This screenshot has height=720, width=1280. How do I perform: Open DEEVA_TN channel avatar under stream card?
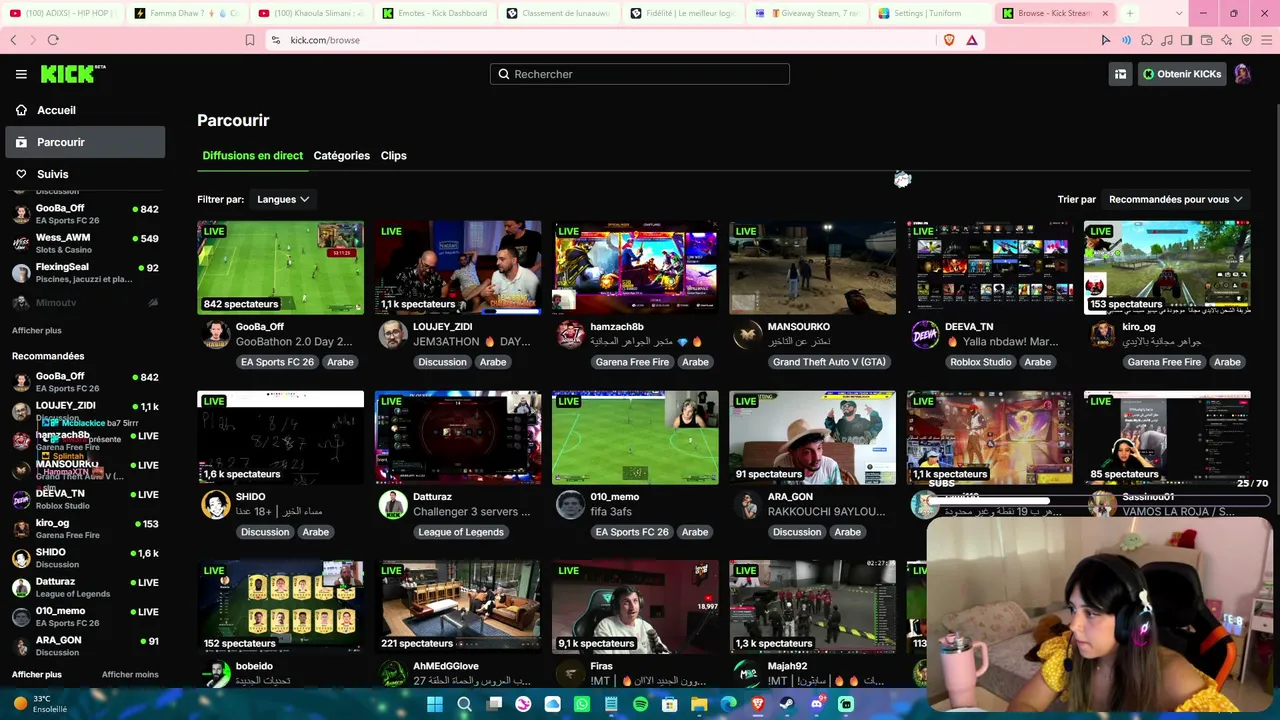click(925, 335)
